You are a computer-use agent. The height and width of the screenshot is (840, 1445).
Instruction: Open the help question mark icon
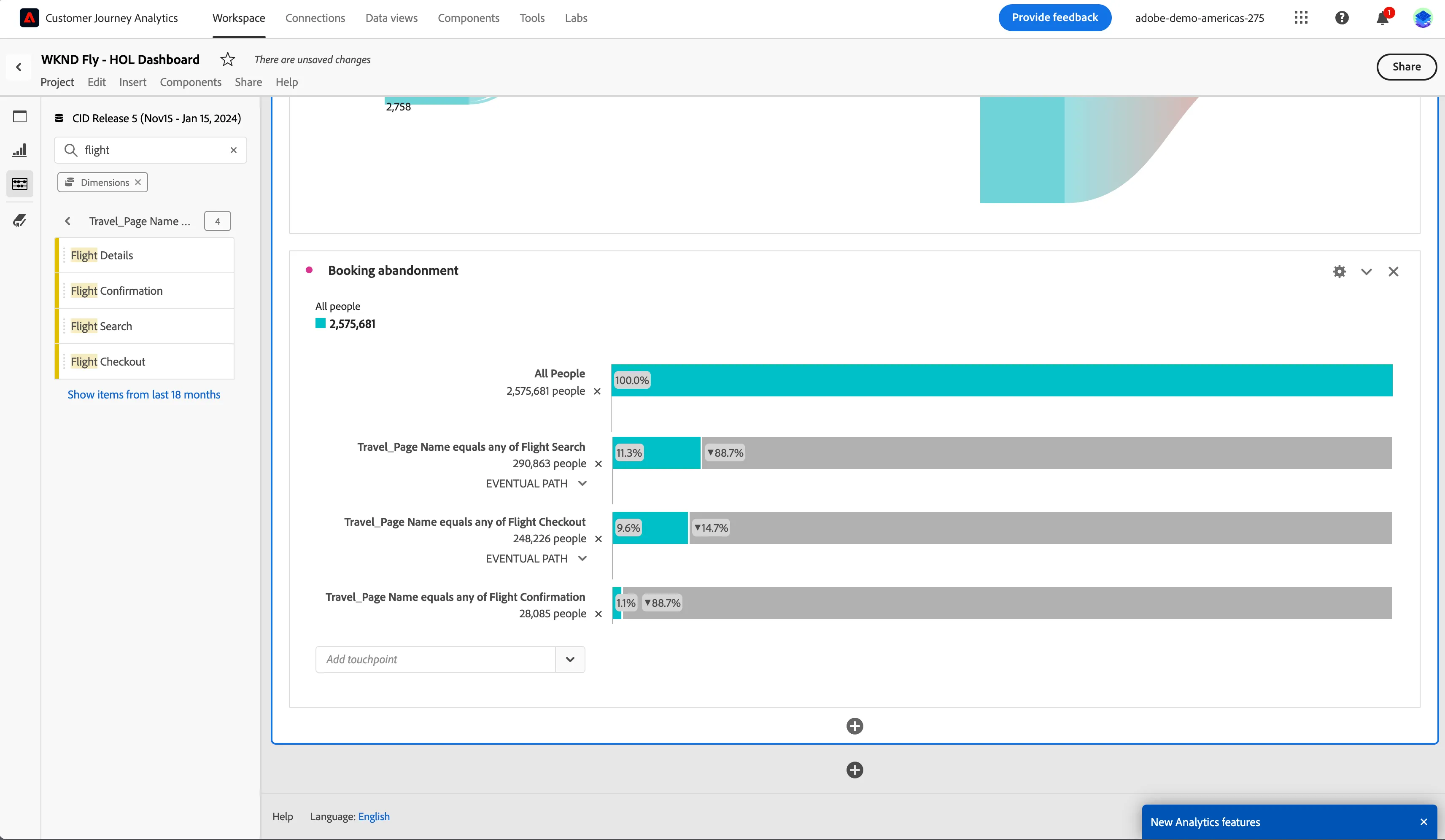coord(1342,18)
